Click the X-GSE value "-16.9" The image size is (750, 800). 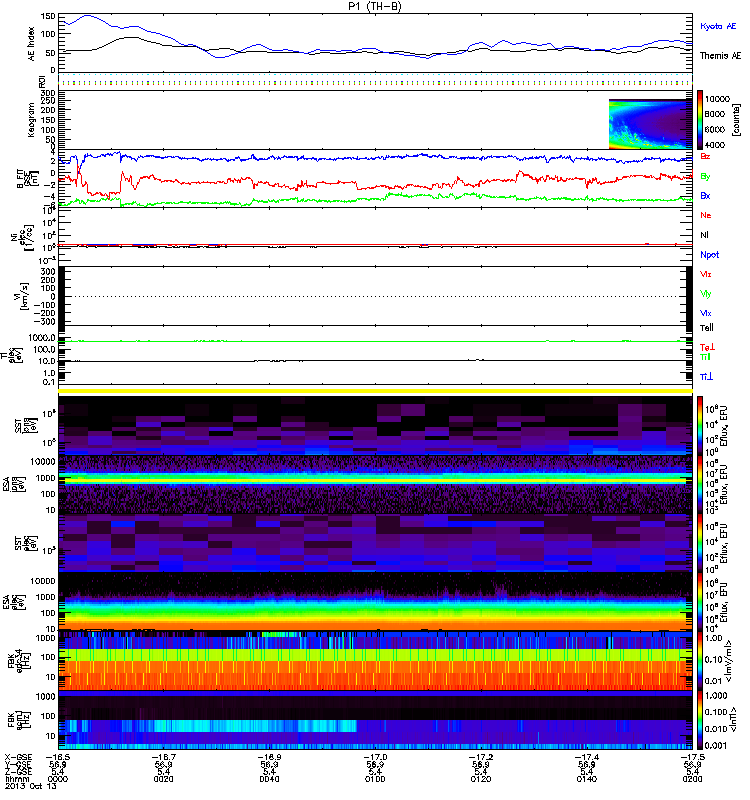269,757
